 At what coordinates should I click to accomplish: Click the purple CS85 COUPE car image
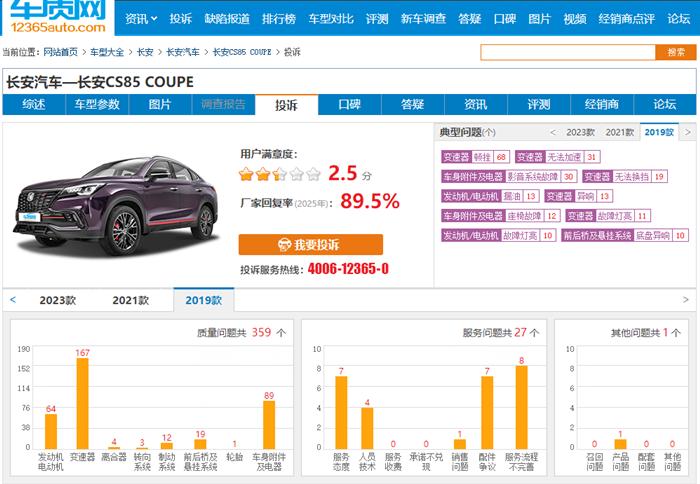click(117, 205)
